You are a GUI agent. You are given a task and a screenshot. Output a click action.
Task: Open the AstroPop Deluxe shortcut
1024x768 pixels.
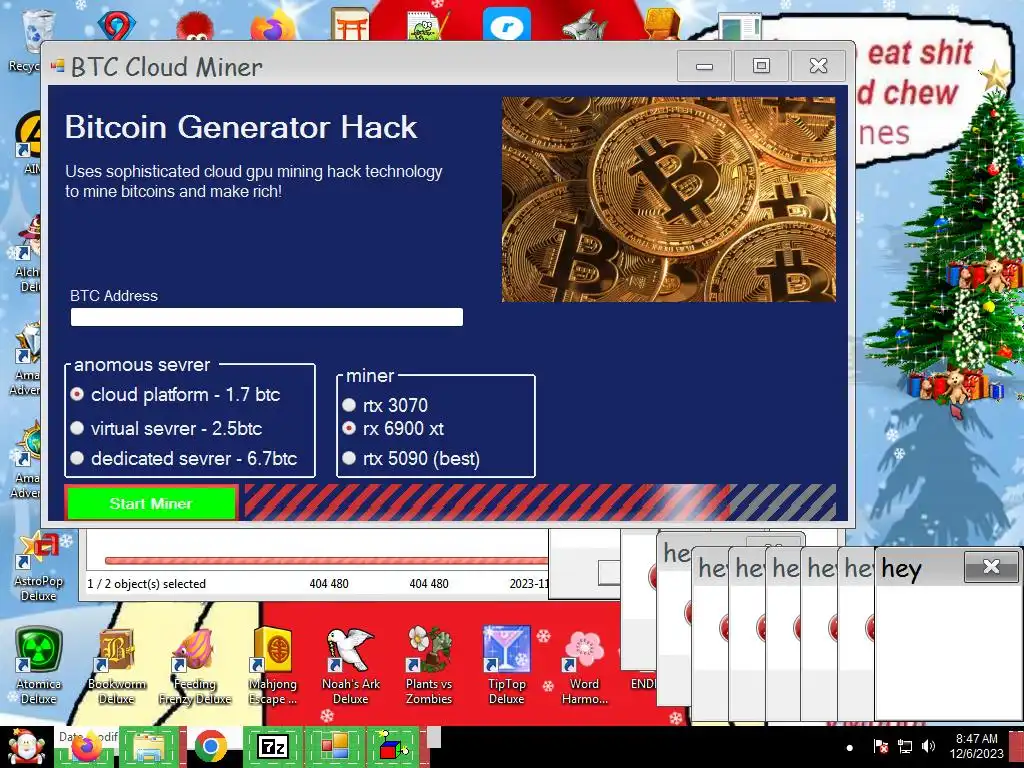tap(39, 567)
